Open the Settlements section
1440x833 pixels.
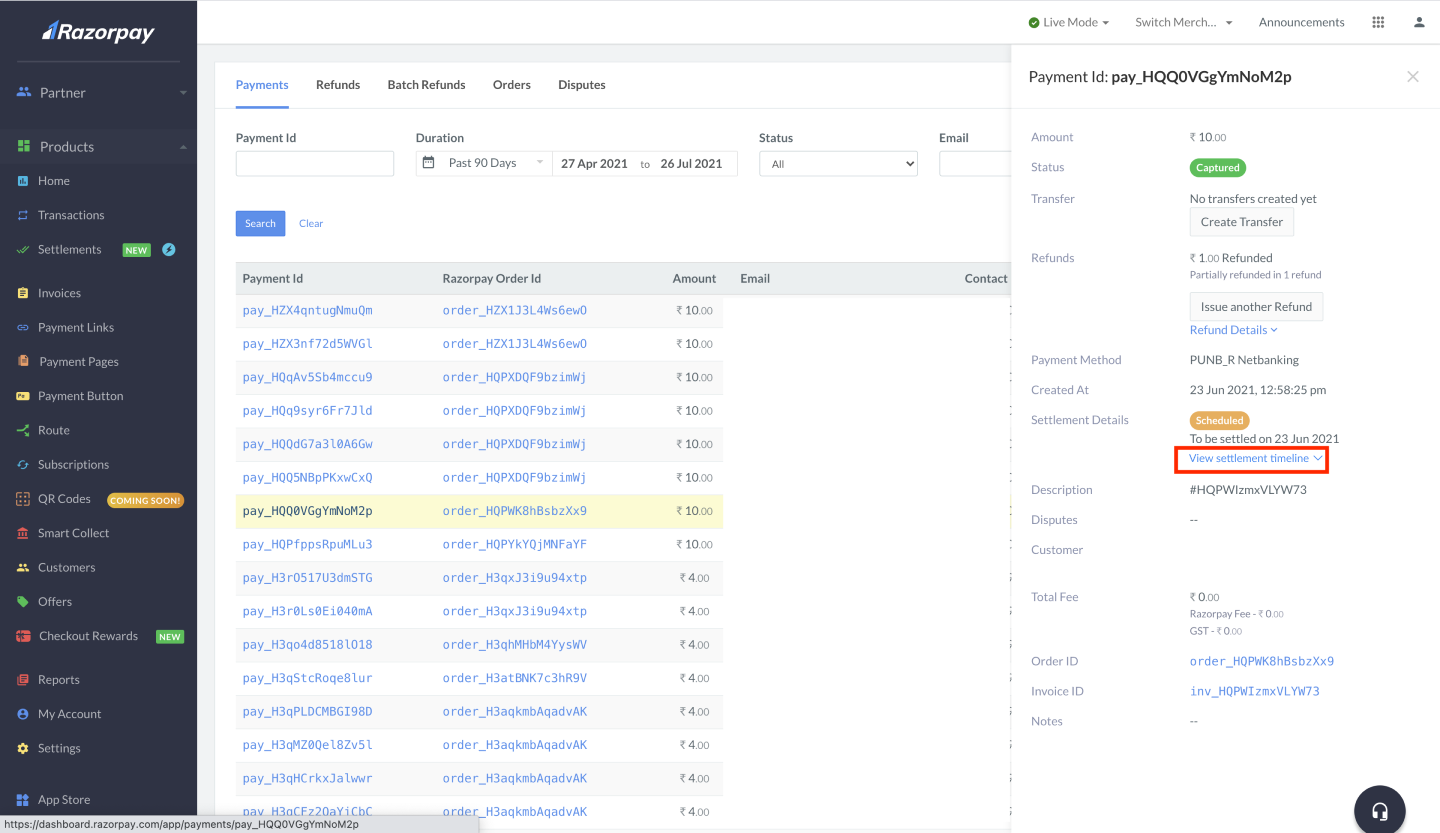[x=70, y=249]
